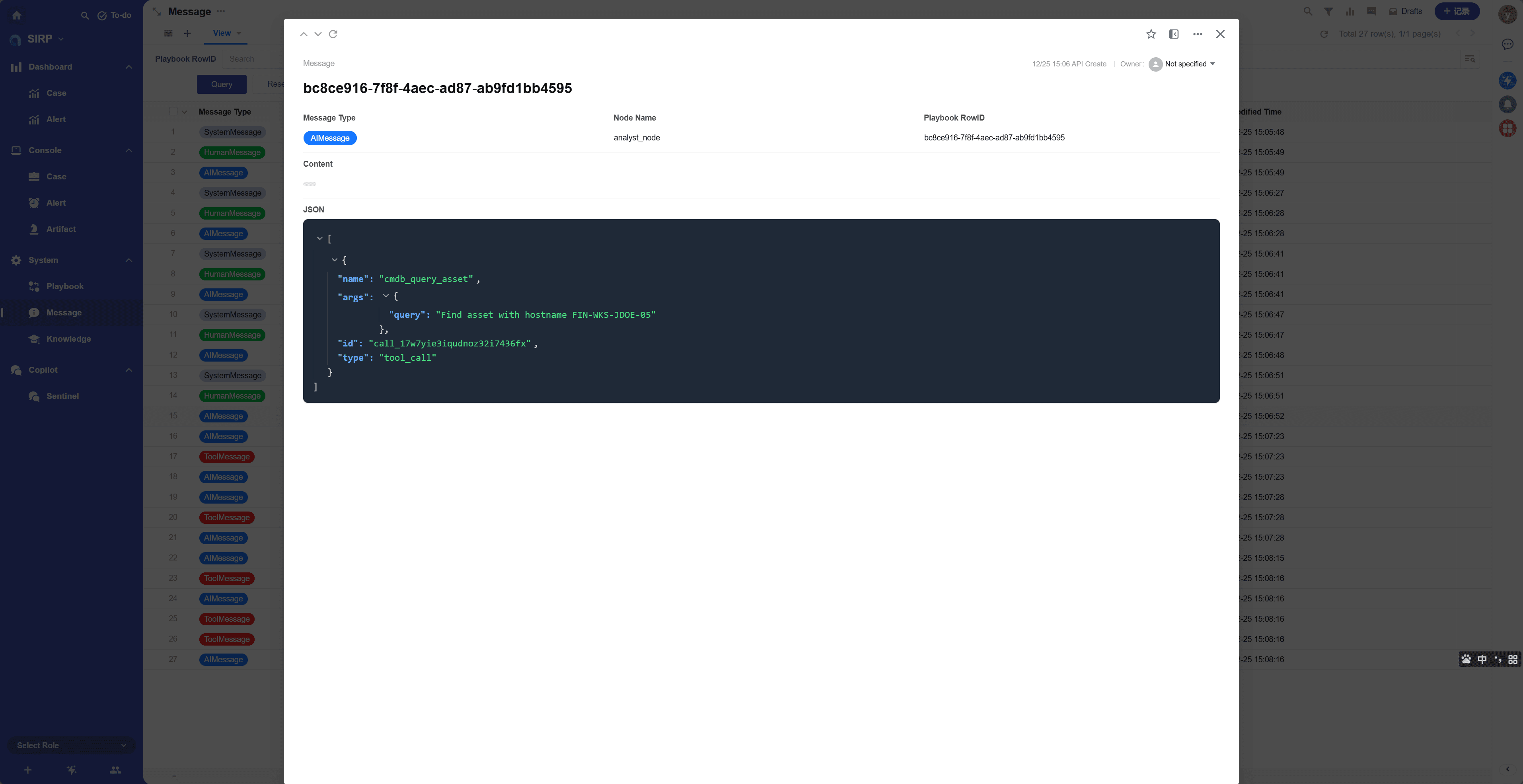
Task: Click the Query button
Action: coord(222,84)
